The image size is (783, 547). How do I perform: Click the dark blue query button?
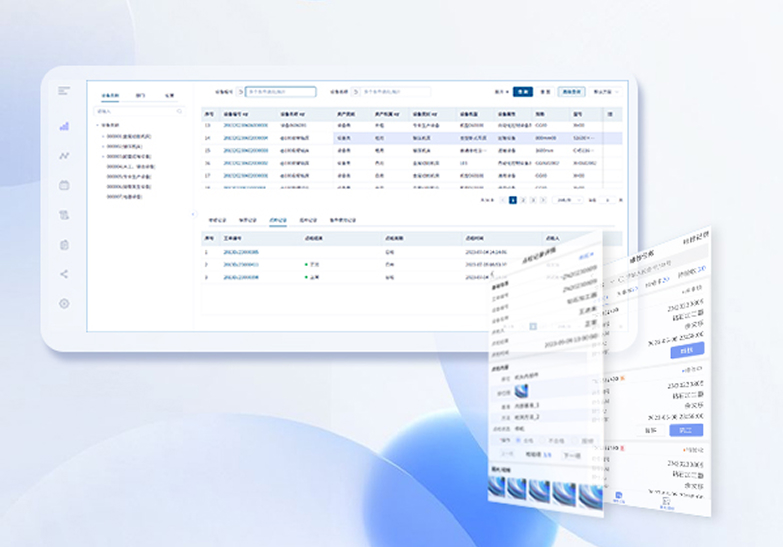click(522, 91)
